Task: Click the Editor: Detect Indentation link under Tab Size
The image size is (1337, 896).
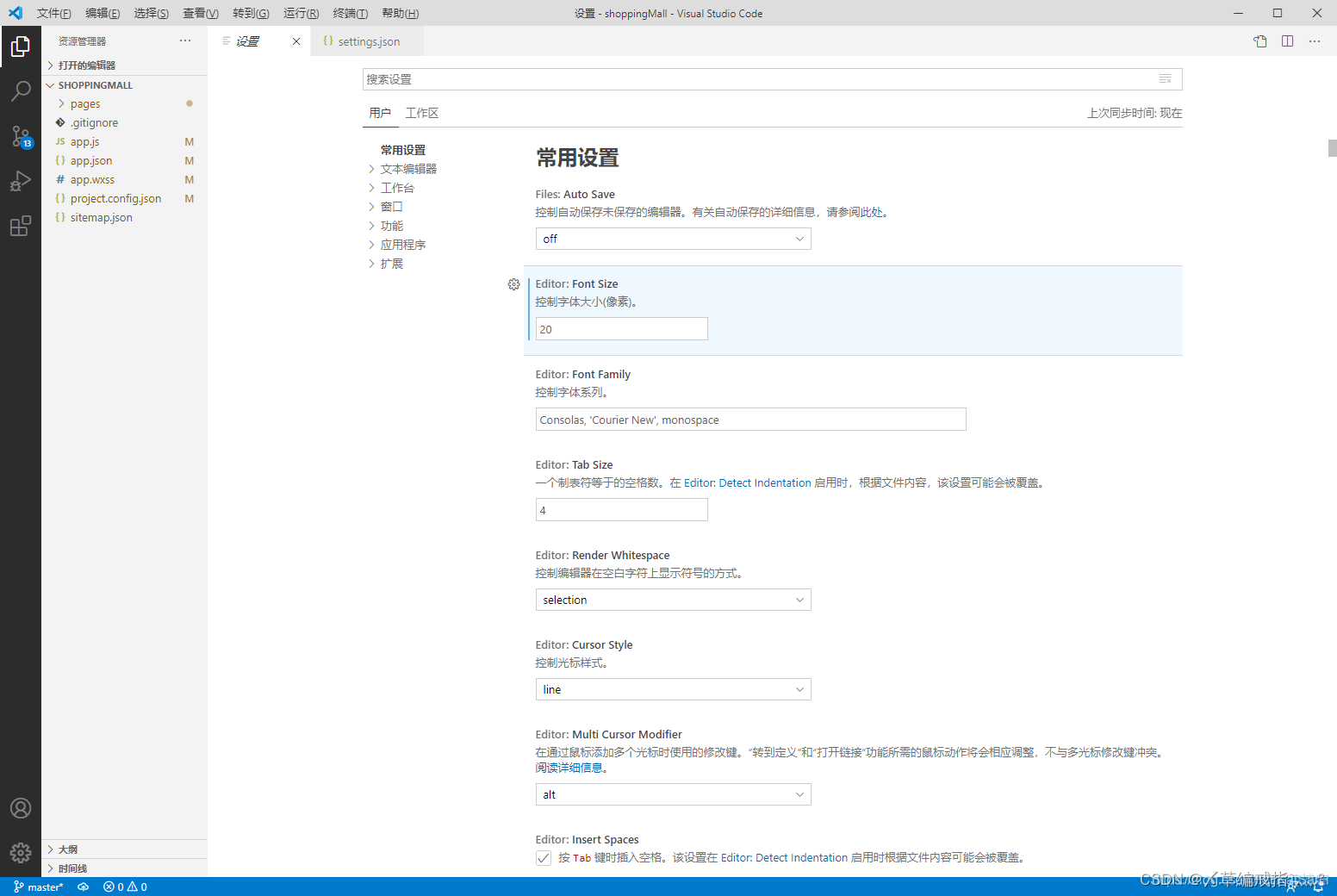Action: point(747,483)
